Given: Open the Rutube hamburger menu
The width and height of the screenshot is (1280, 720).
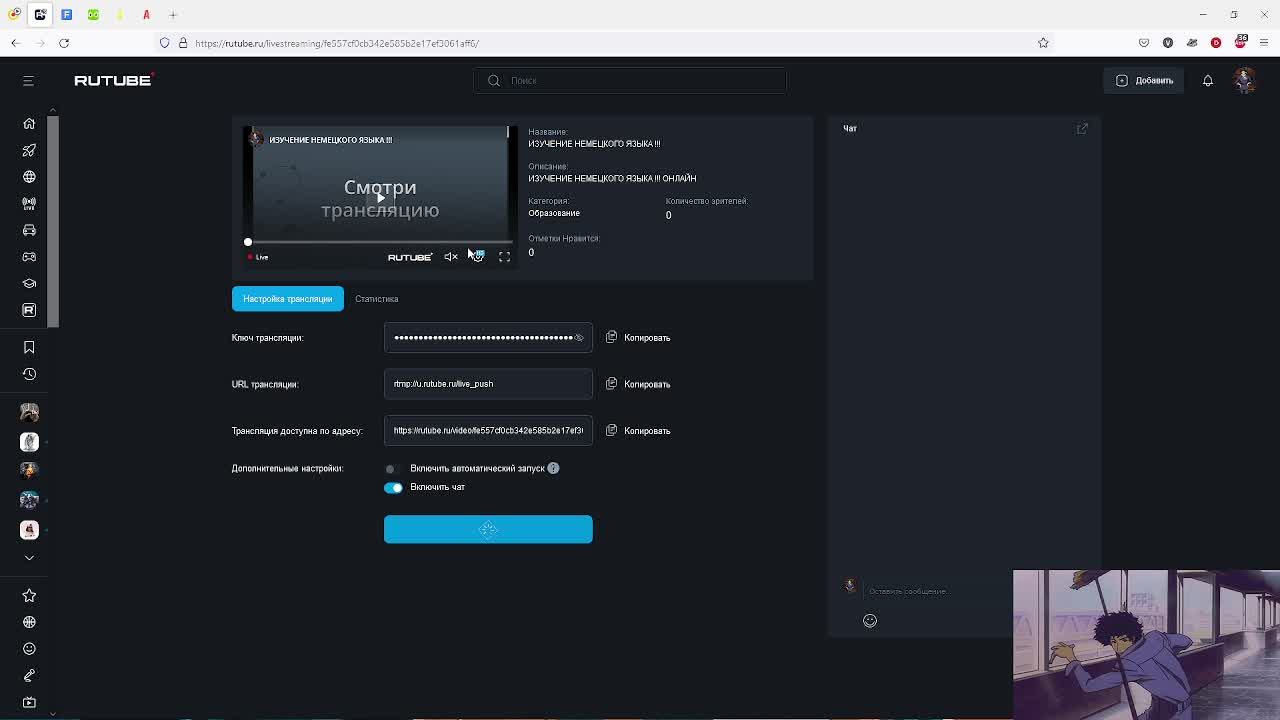Looking at the screenshot, I should [x=28, y=80].
